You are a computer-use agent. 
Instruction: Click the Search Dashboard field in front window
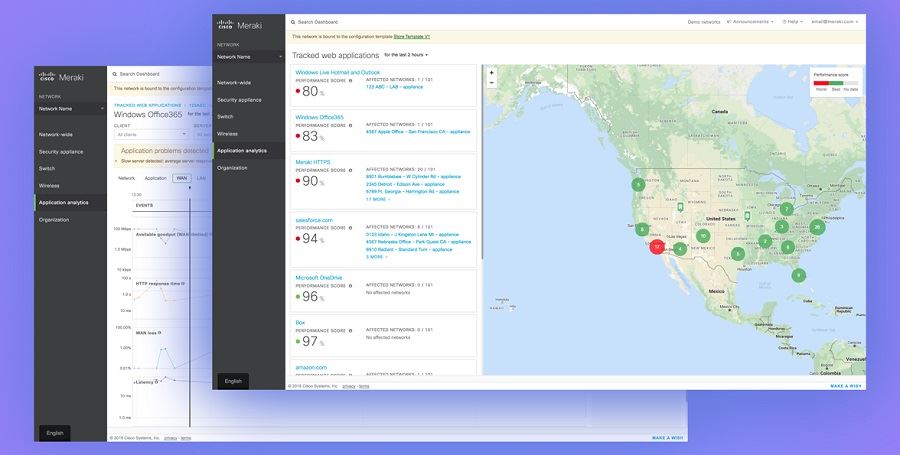(x=317, y=22)
